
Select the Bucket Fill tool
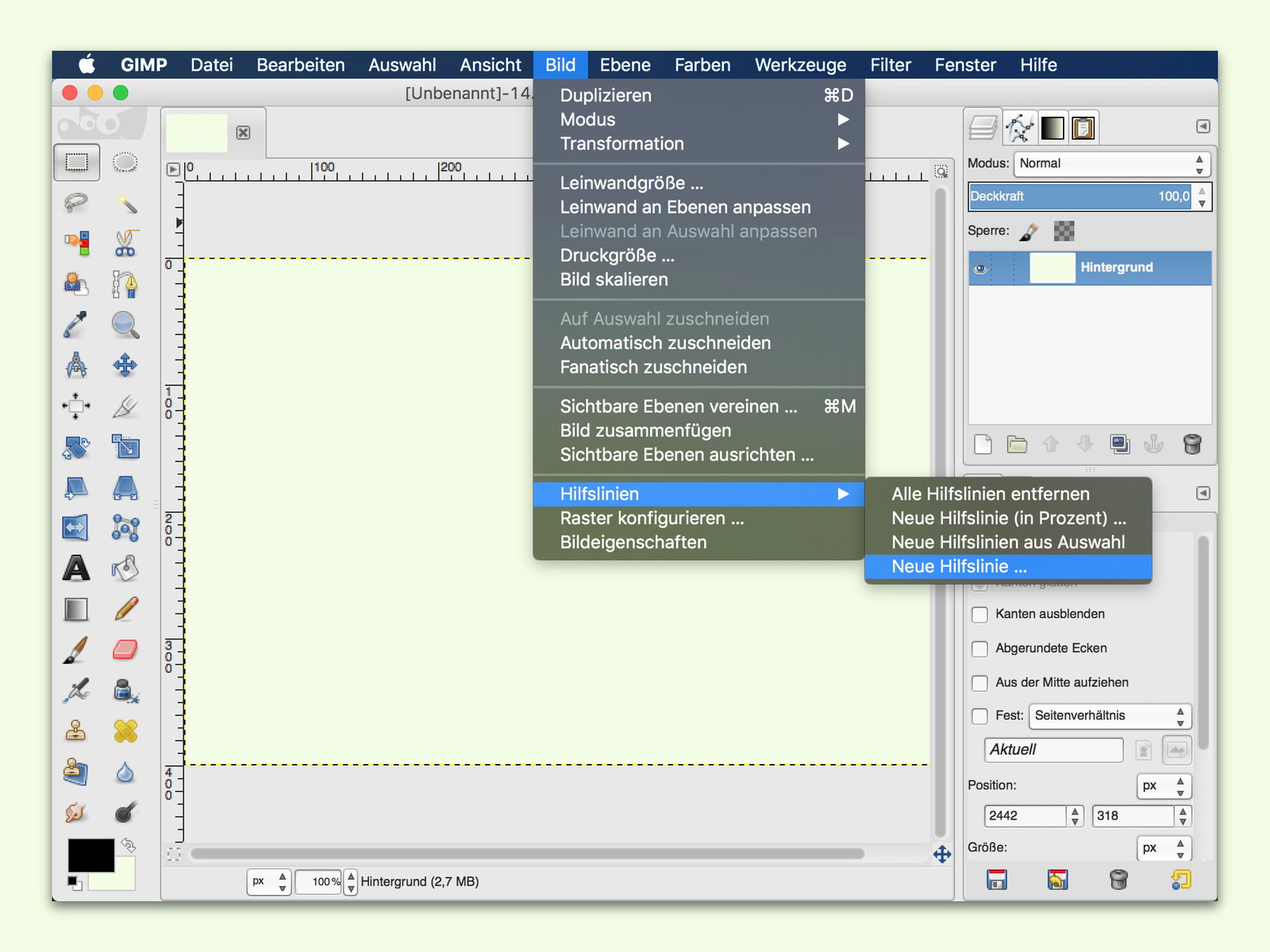point(125,568)
